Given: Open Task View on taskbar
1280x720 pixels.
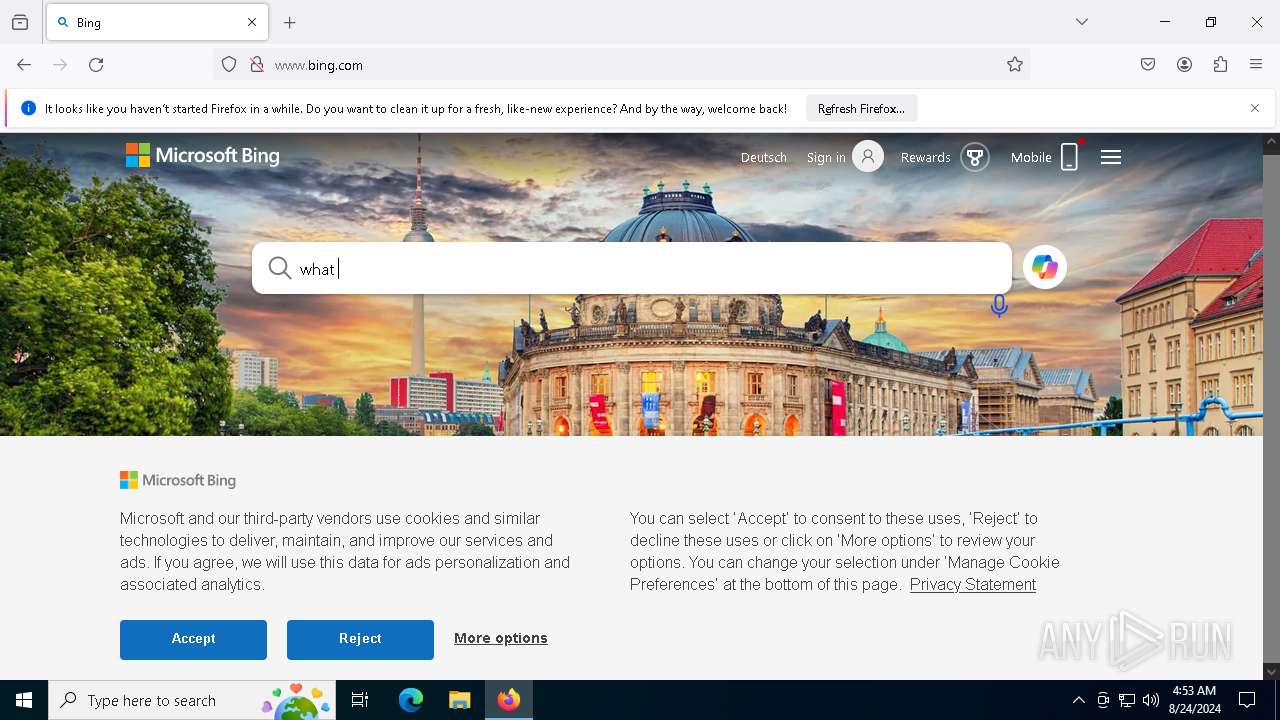Looking at the screenshot, I should [360, 700].
